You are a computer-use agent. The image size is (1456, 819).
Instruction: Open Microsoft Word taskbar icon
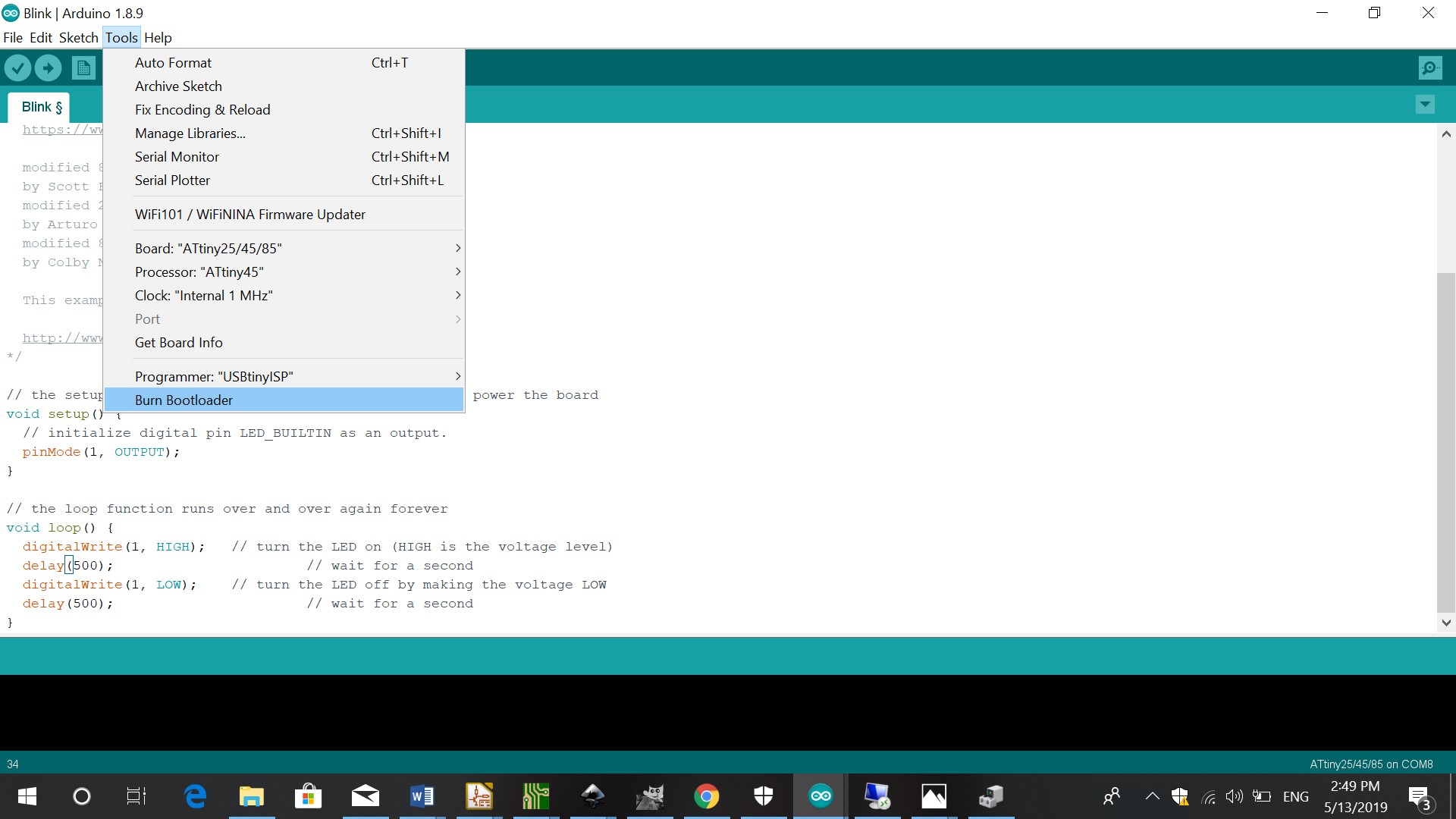click(x=422, y=796)
